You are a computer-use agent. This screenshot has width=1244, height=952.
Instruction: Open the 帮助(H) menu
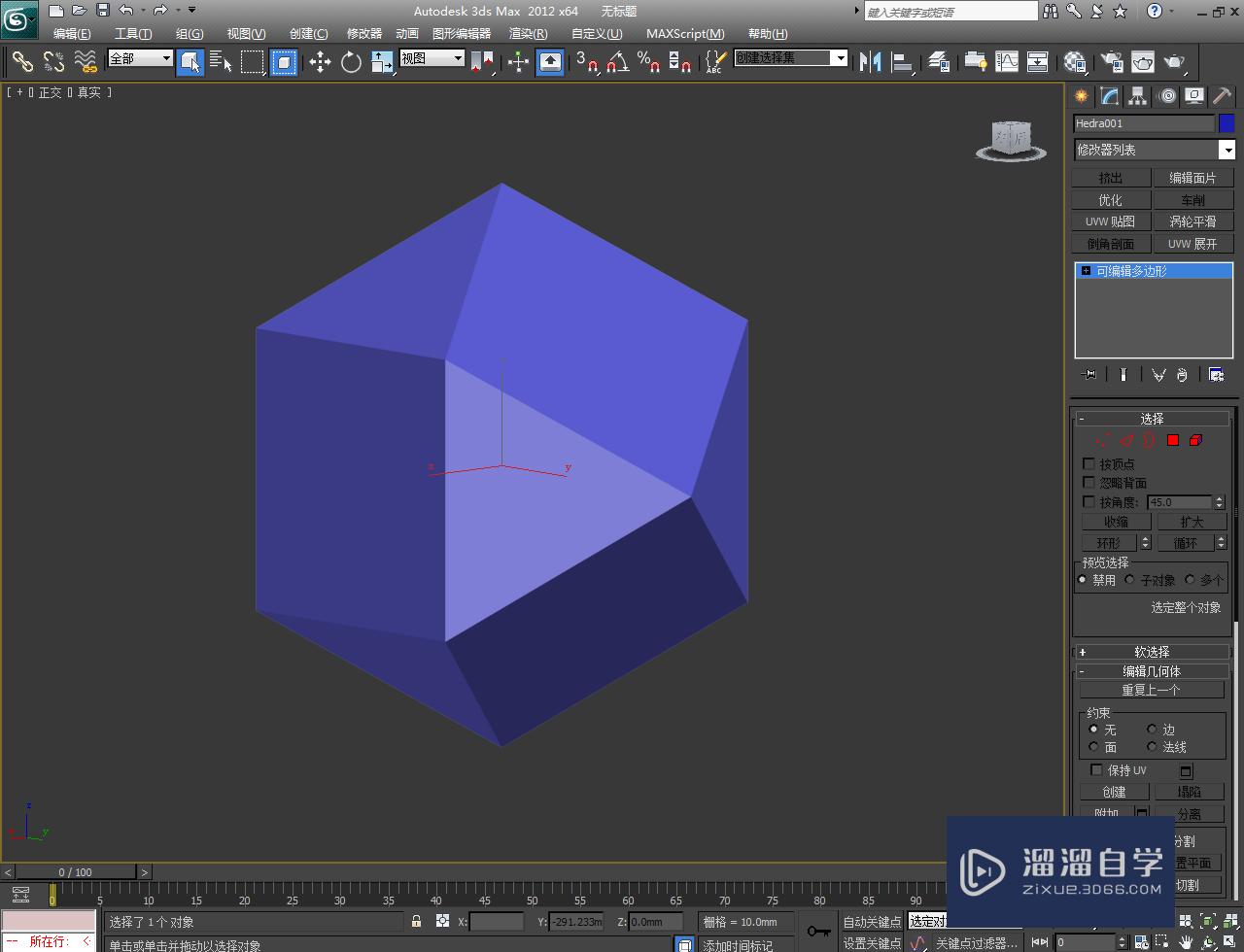(x=768, y=33)
